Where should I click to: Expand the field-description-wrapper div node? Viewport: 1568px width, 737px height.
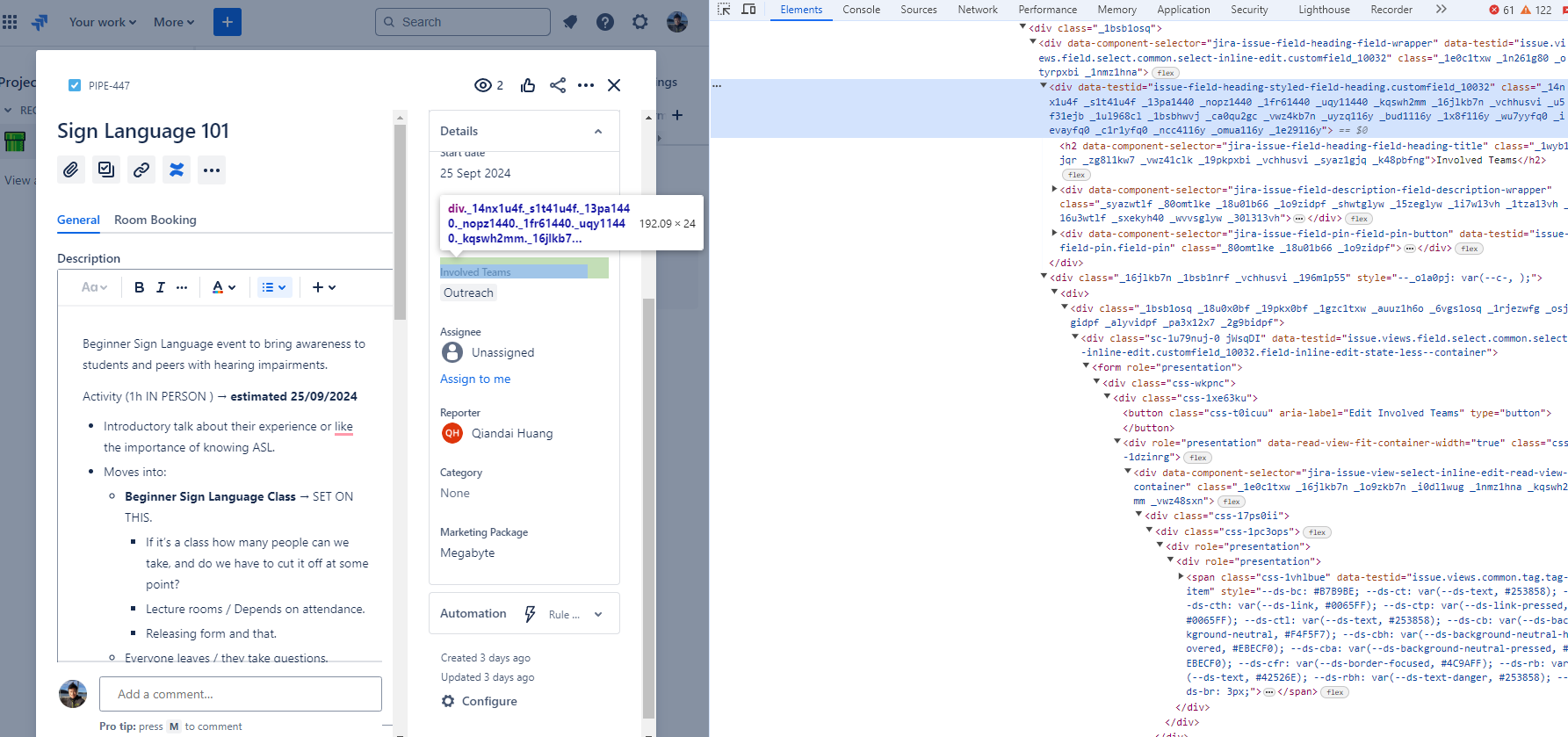1054,189
